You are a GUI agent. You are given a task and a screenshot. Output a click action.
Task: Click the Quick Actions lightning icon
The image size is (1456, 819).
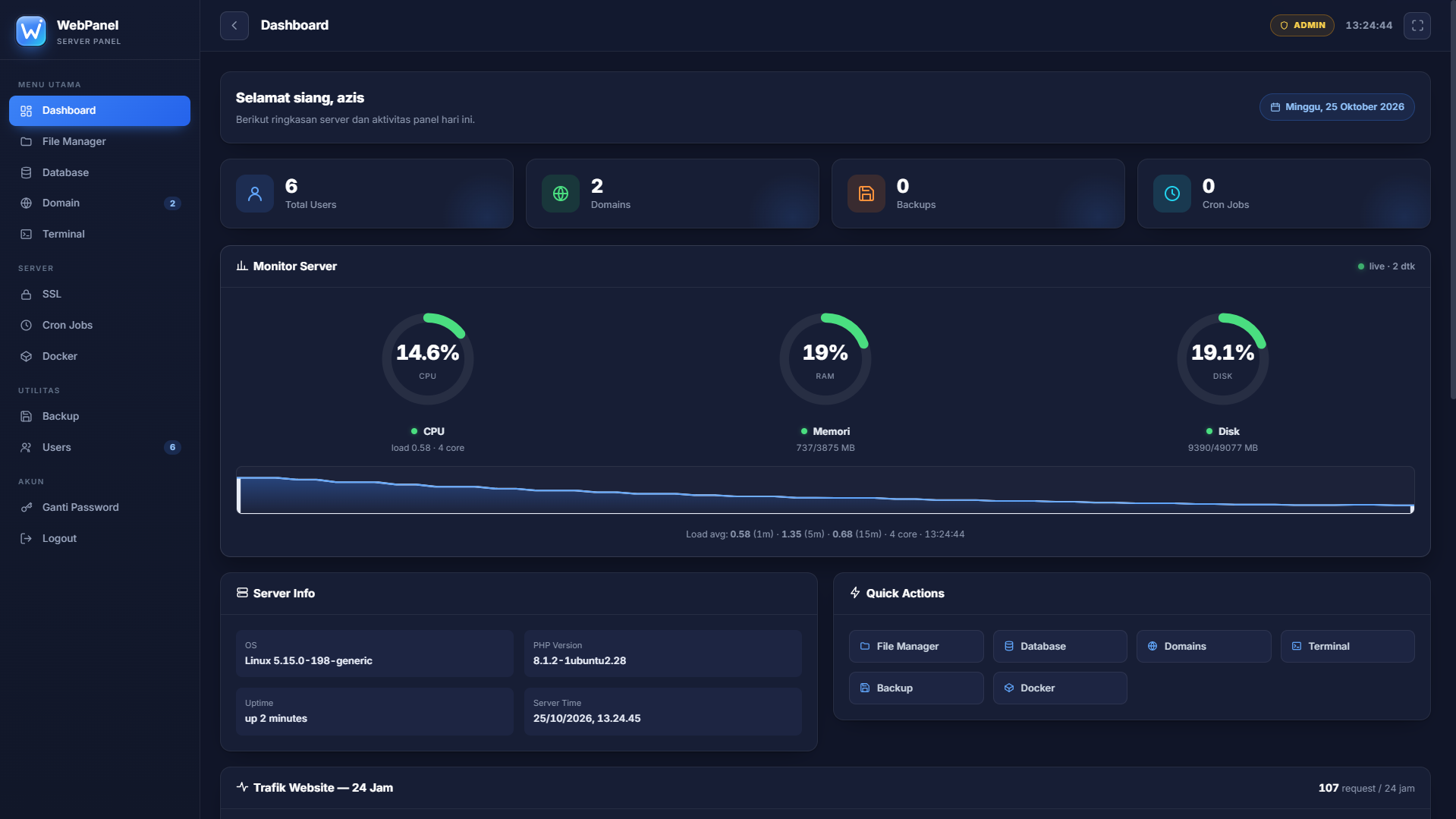pos(855,593)
